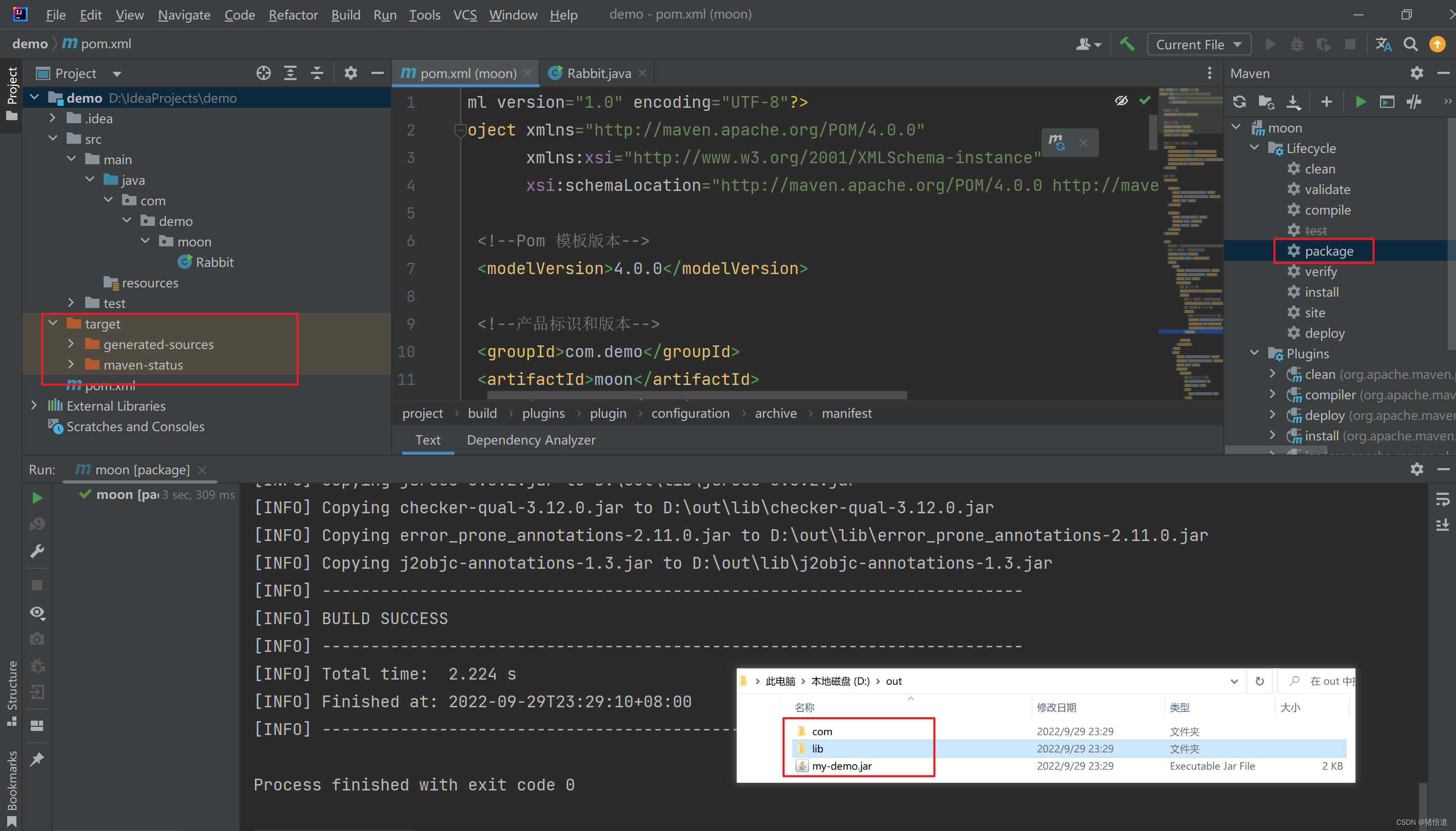Select the install lifecycle goal

tap(1322, 292)
